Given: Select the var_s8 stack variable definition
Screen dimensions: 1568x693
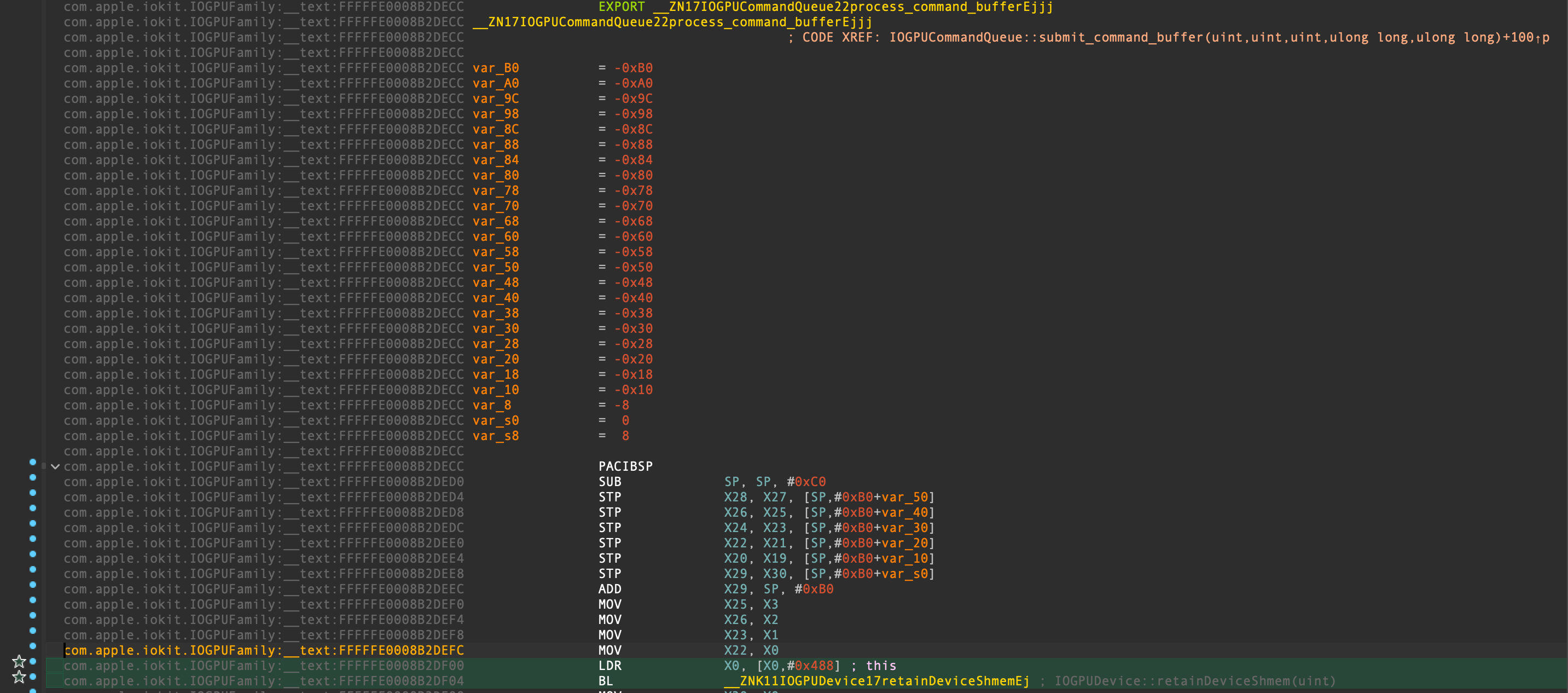Looking at the screenshot, I should 495,435.
